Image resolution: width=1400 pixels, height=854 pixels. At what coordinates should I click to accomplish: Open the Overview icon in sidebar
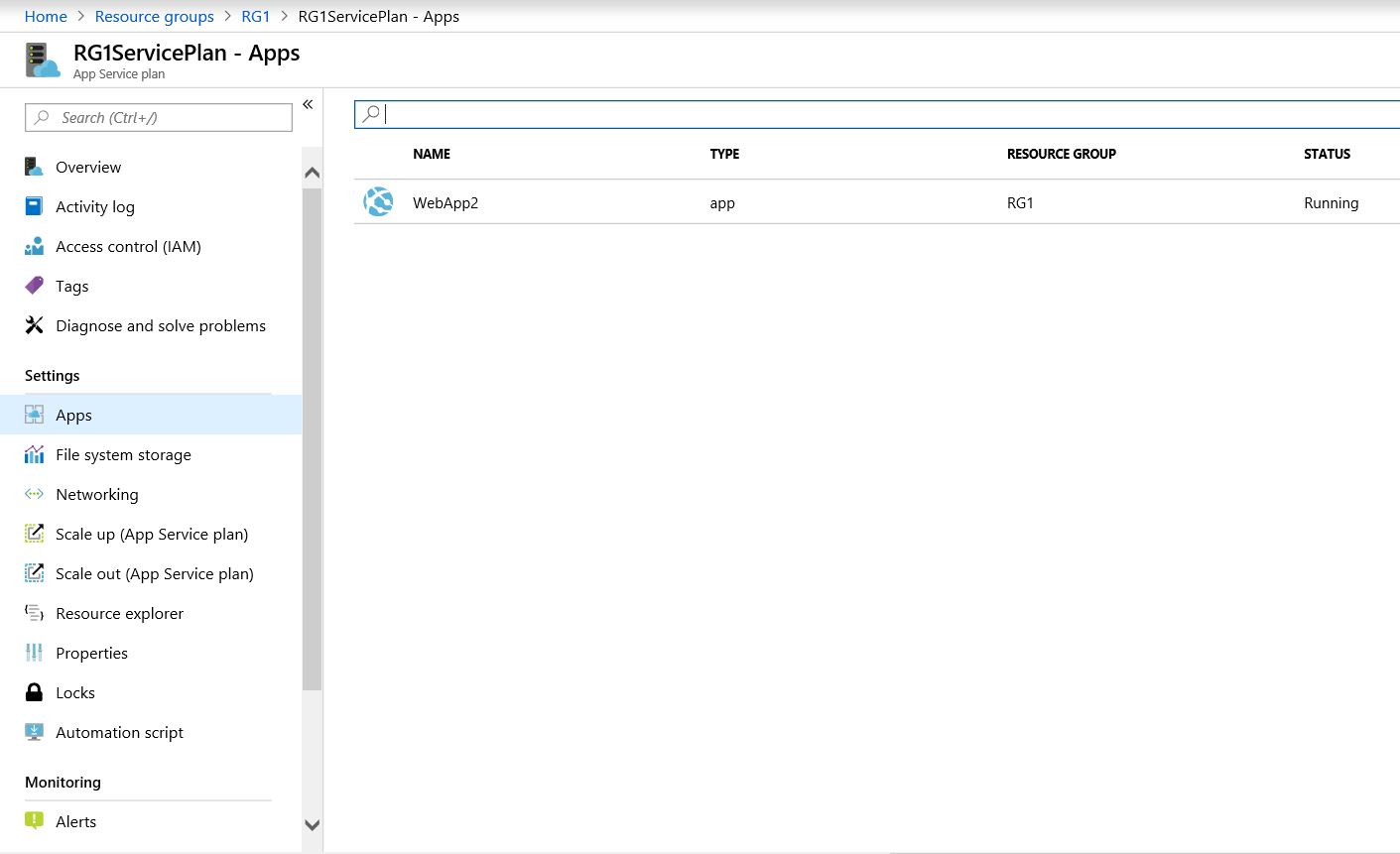click(35, 167)
